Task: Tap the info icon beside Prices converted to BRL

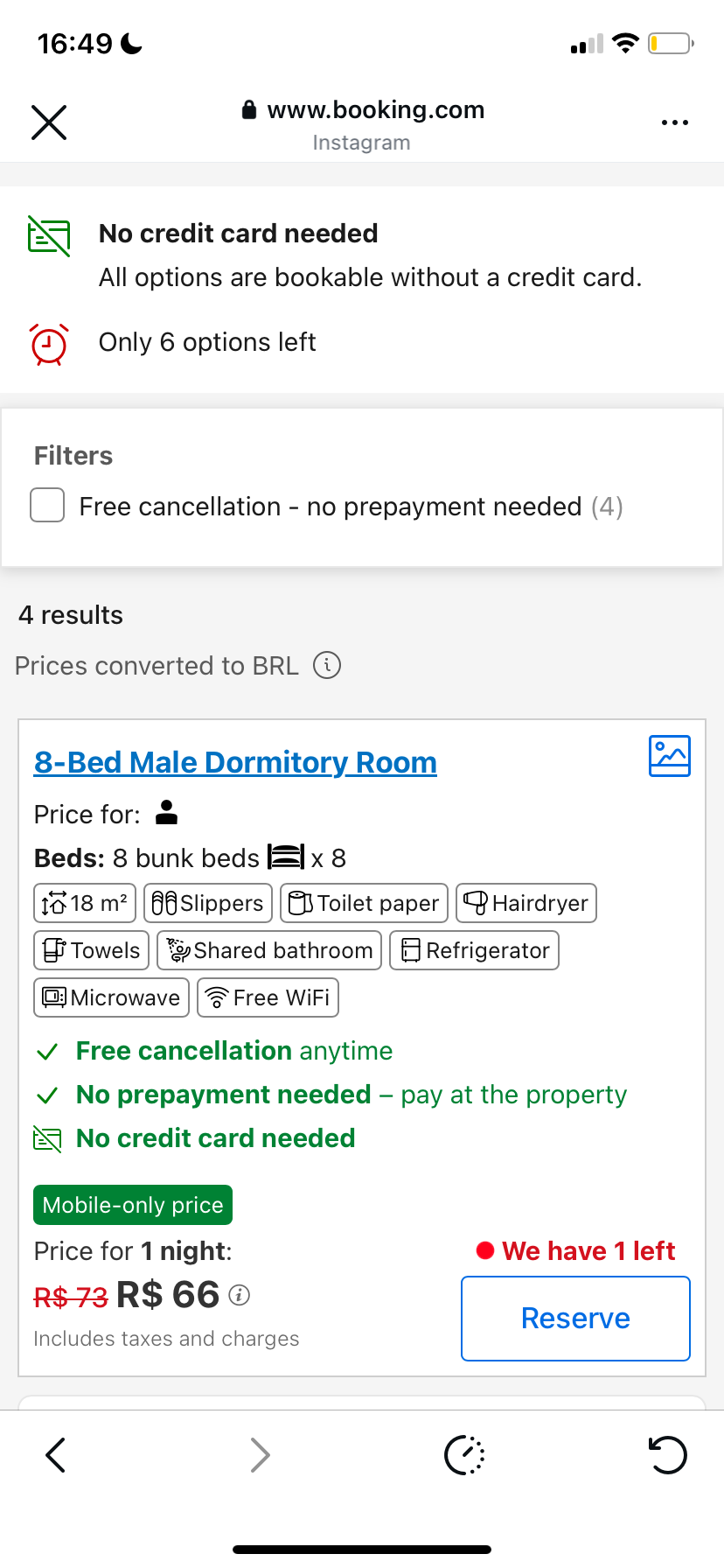Action: pos(327,666)
